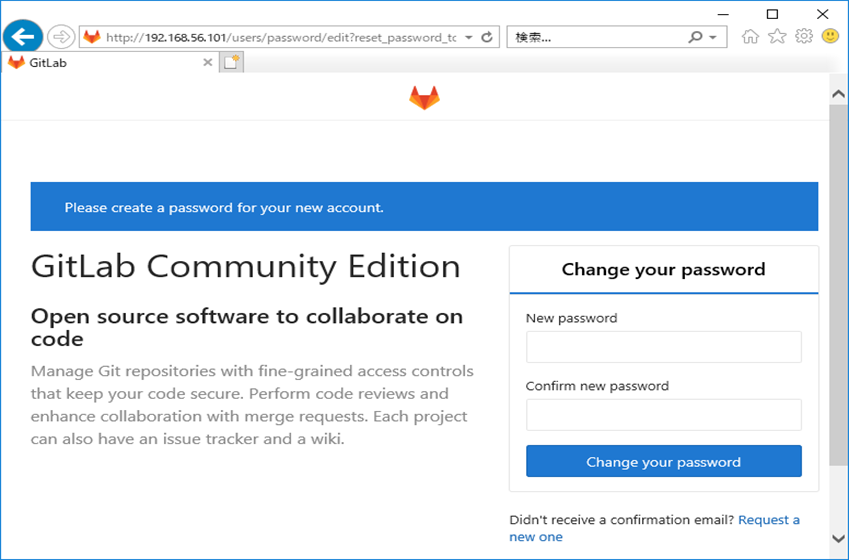Image resolution: width=849 pixels, height=560 pixels.
Task: Click the GitLab fox logo in page header
Action: click(424, 97)
